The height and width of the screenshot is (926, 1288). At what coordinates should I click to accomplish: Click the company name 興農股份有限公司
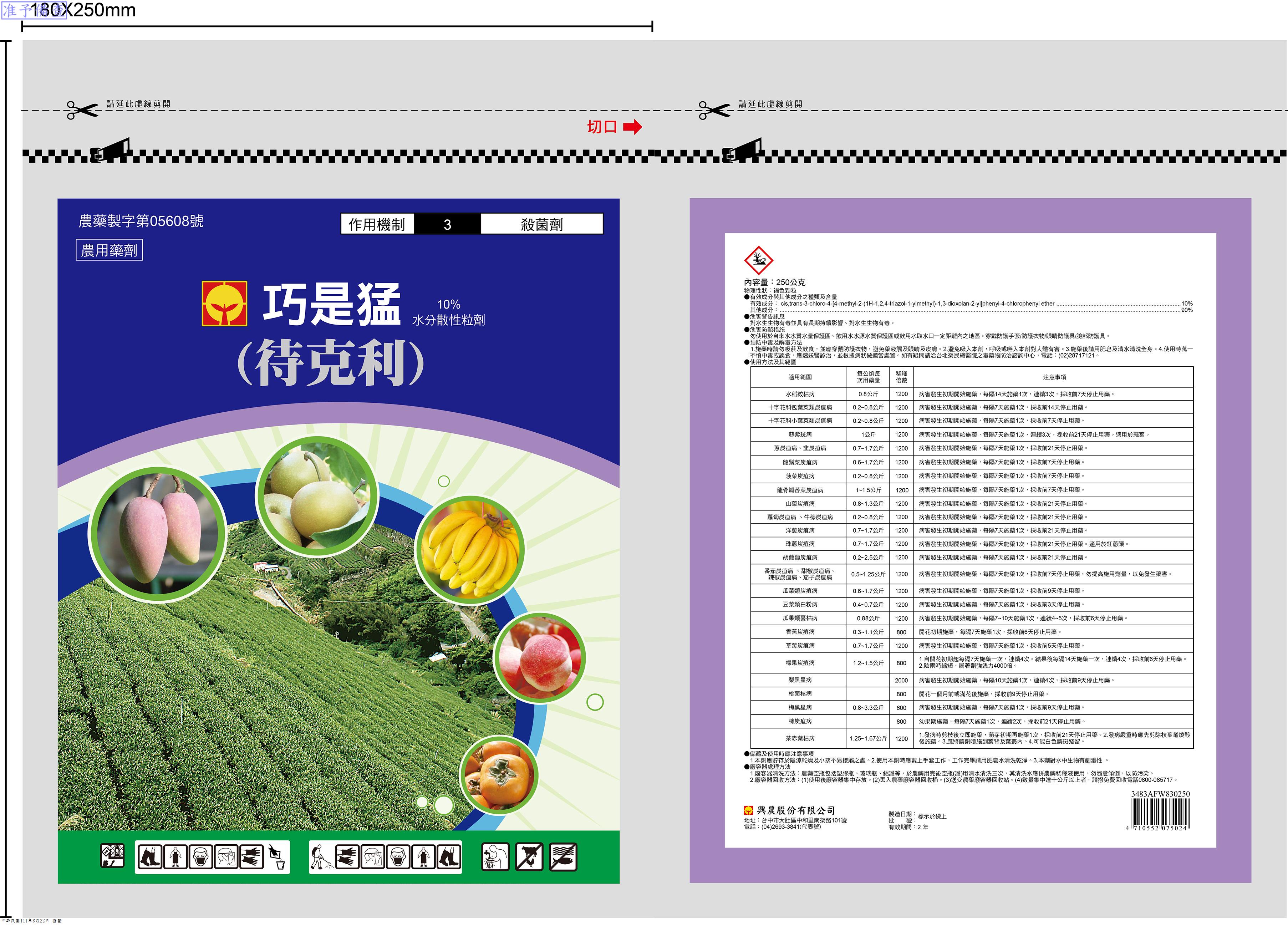pos(796,811)
